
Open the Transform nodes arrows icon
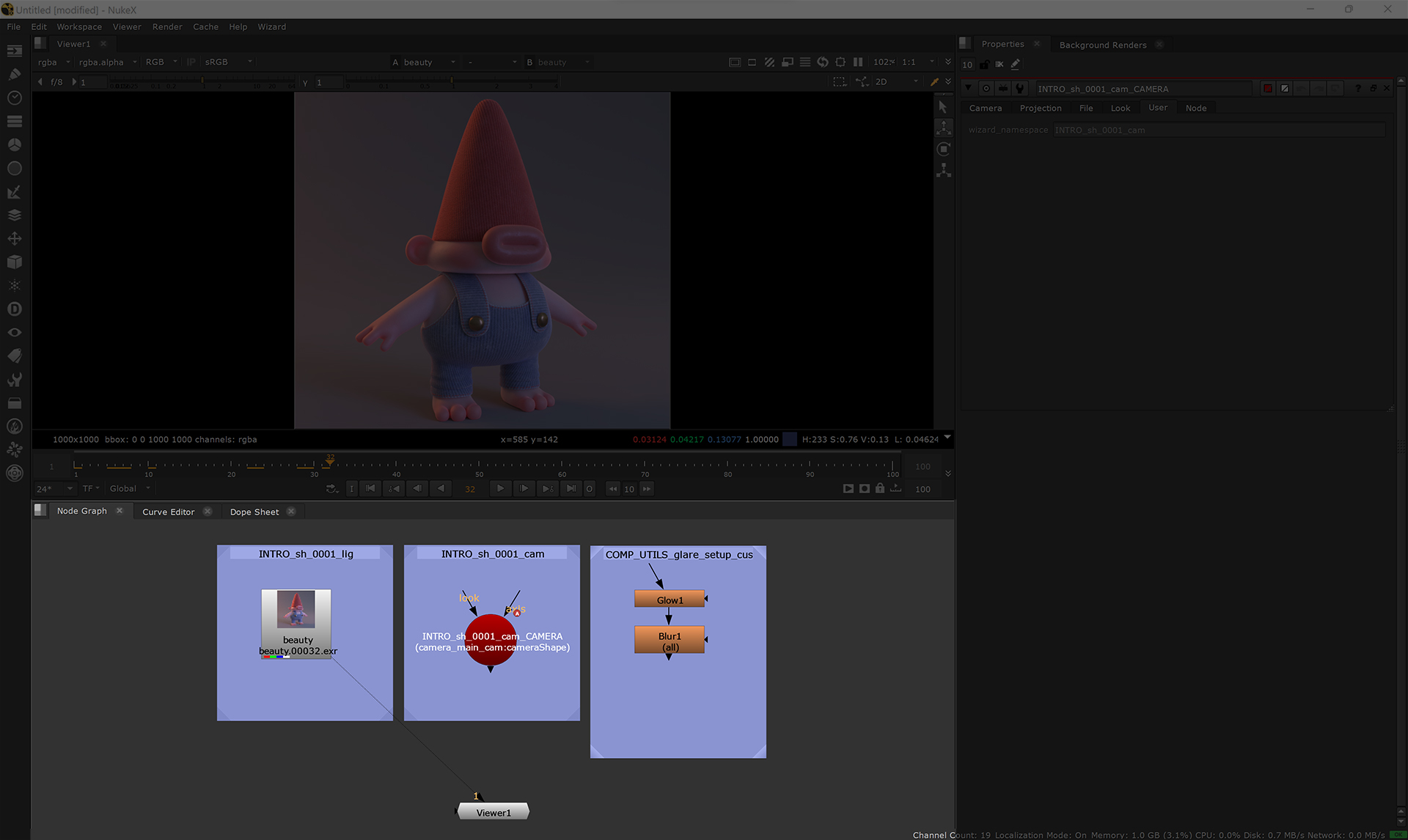click(14, 238)
